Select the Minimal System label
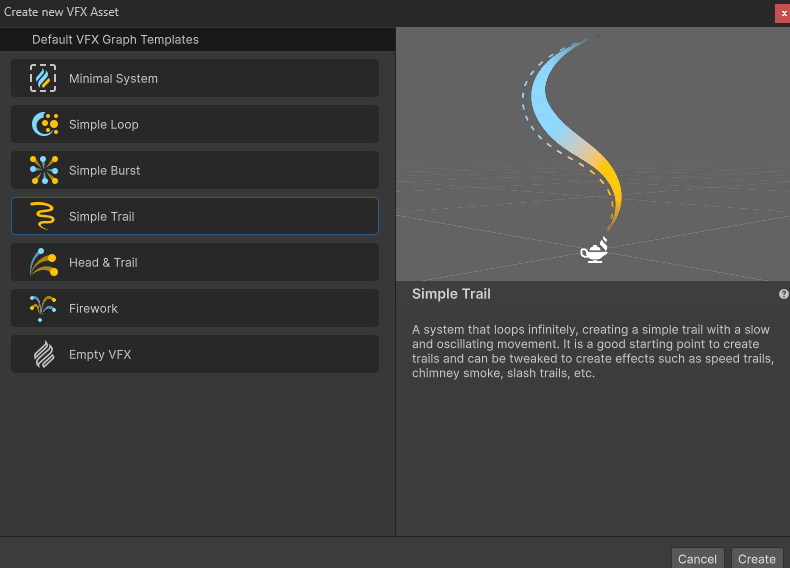790x568 pixels. click(x=113, y=79)
